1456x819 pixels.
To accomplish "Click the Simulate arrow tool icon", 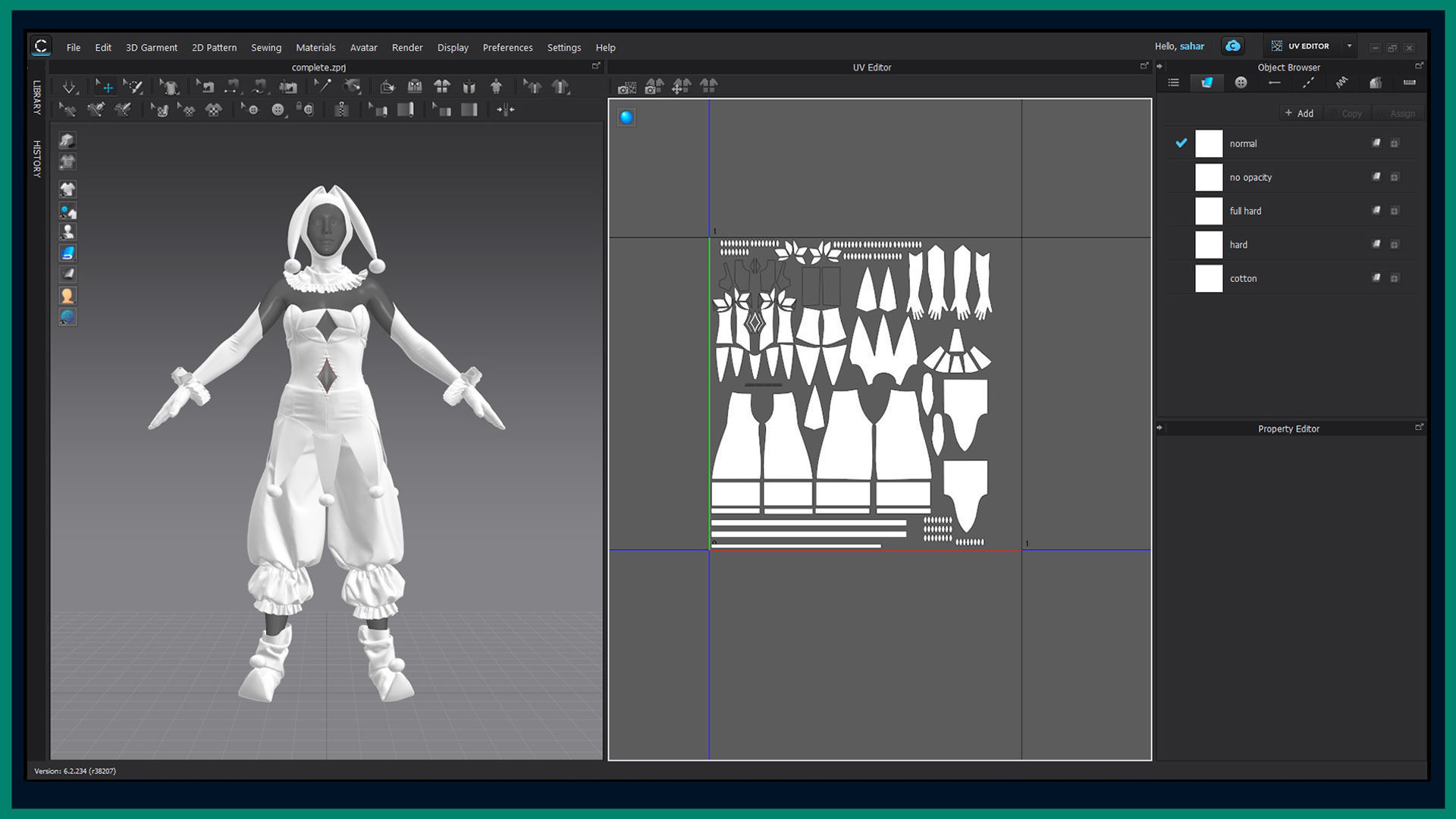I will pyautogui.click(x=69, y=87).
